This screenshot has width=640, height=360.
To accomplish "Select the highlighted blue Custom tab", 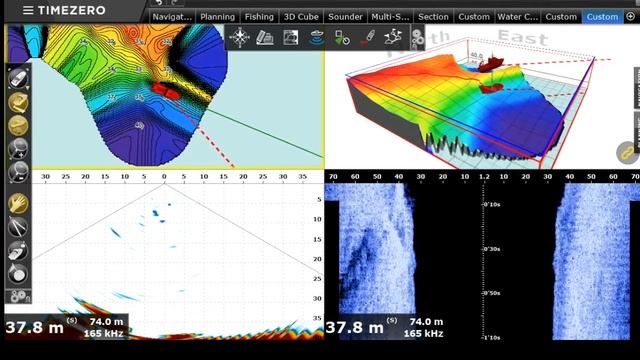I will coord(602,17).
